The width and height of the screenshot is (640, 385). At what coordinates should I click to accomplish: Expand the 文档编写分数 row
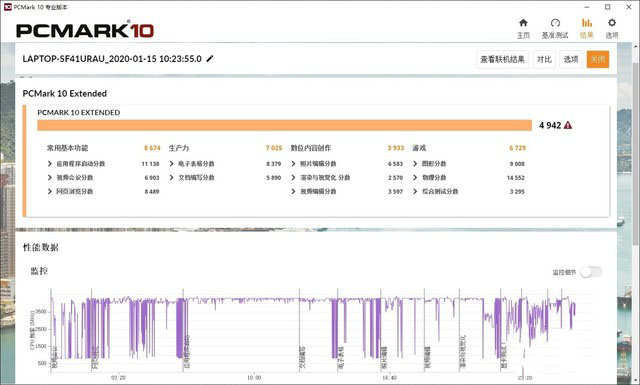(171, 178)
